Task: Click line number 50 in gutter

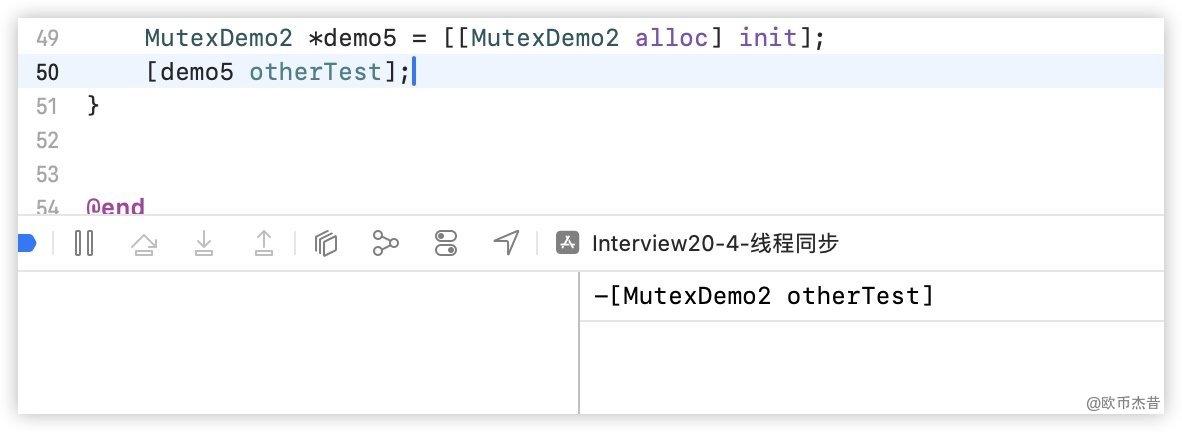Action: tap(47, 72)
